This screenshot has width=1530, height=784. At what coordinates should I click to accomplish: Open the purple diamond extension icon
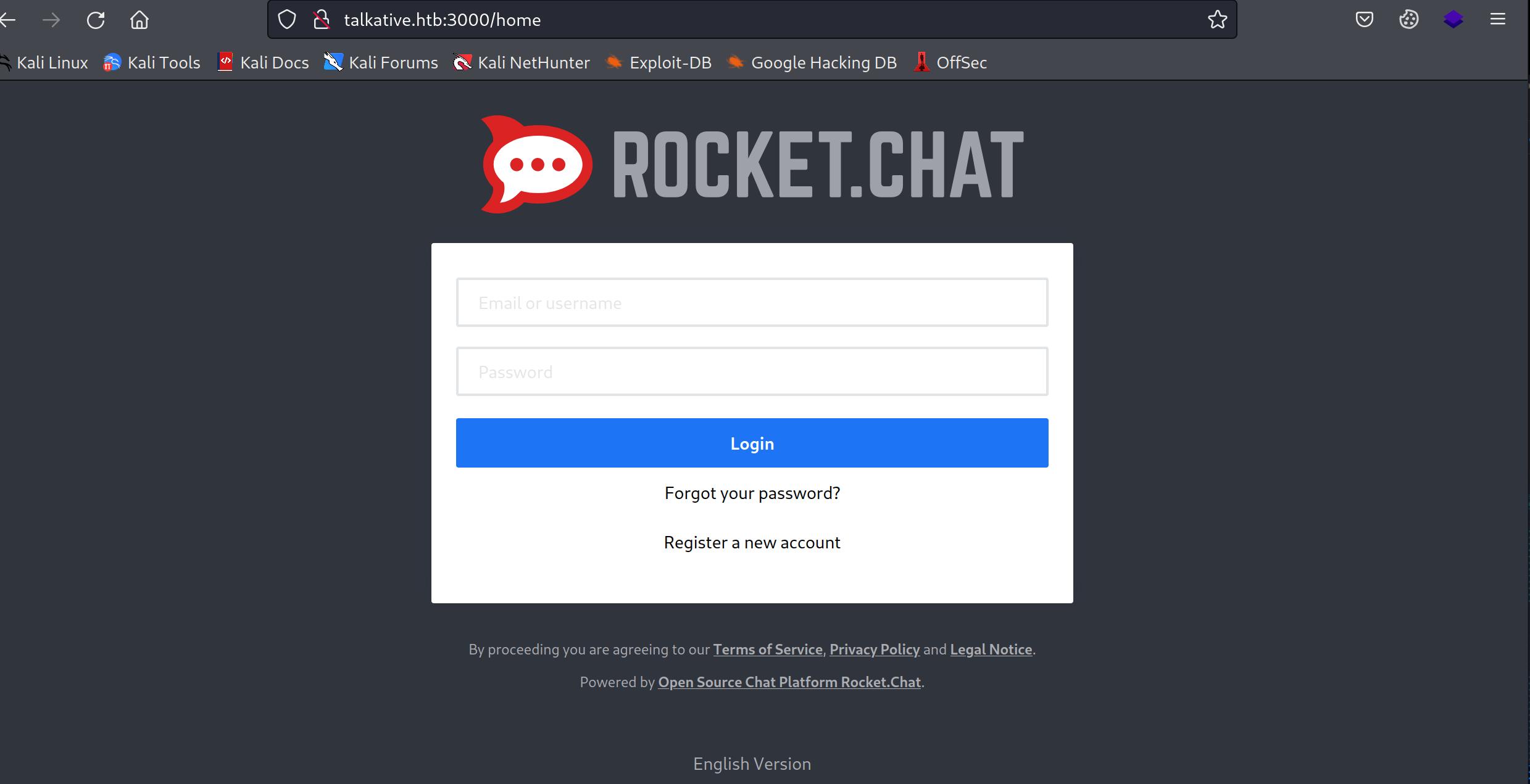tap(1453, 20)
